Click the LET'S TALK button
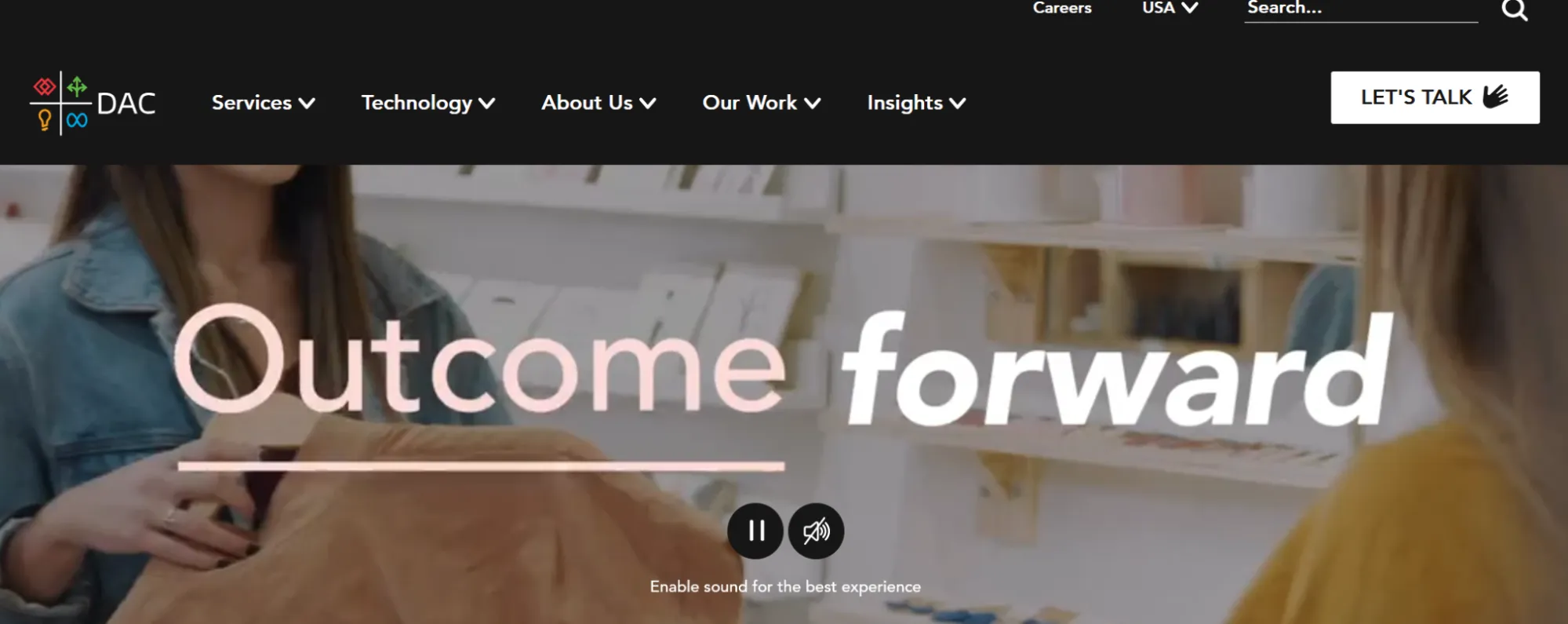This screenshot has width=1568, height=624. click(x=1435, y=97)
